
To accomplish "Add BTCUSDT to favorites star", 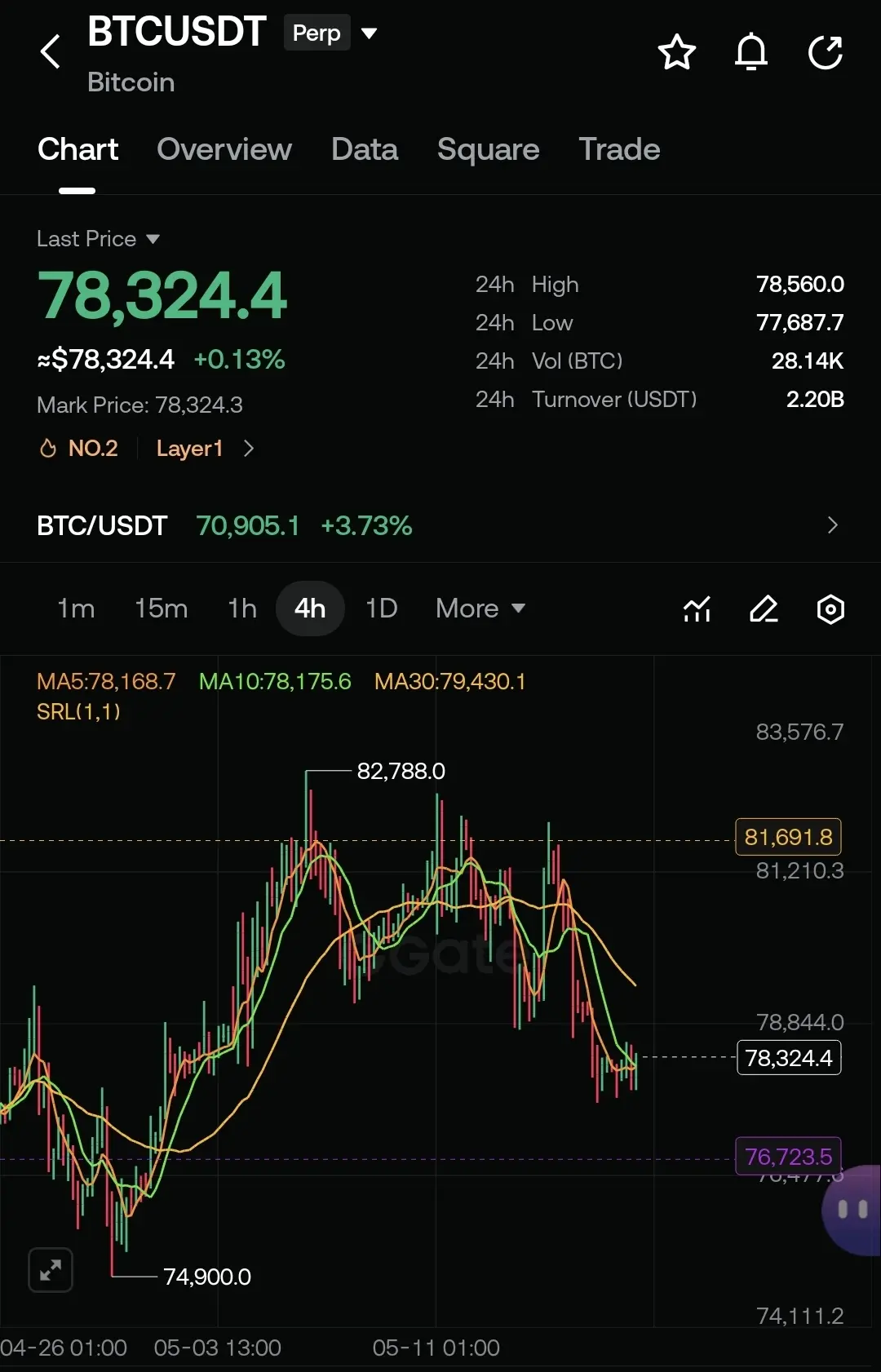I will pos(676,52).
